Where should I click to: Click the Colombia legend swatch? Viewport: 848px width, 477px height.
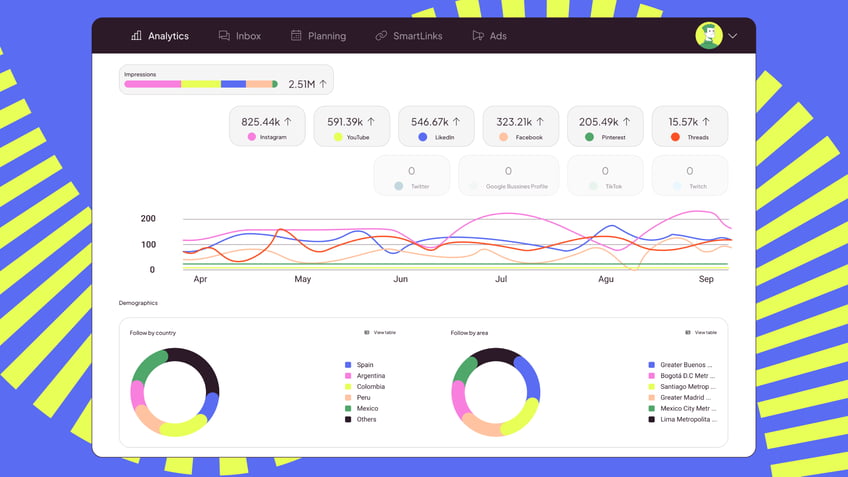(348, 387)
